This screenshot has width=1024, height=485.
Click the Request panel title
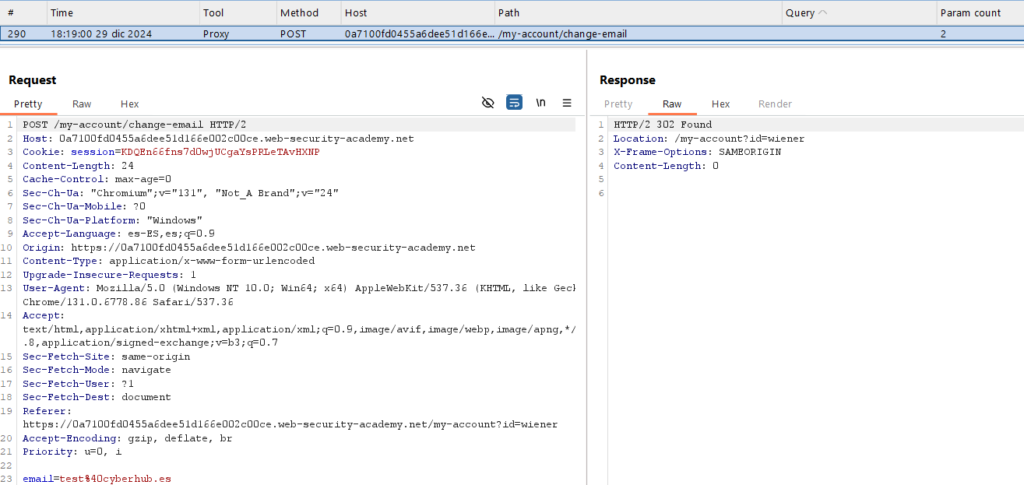(x=33, y=80)
